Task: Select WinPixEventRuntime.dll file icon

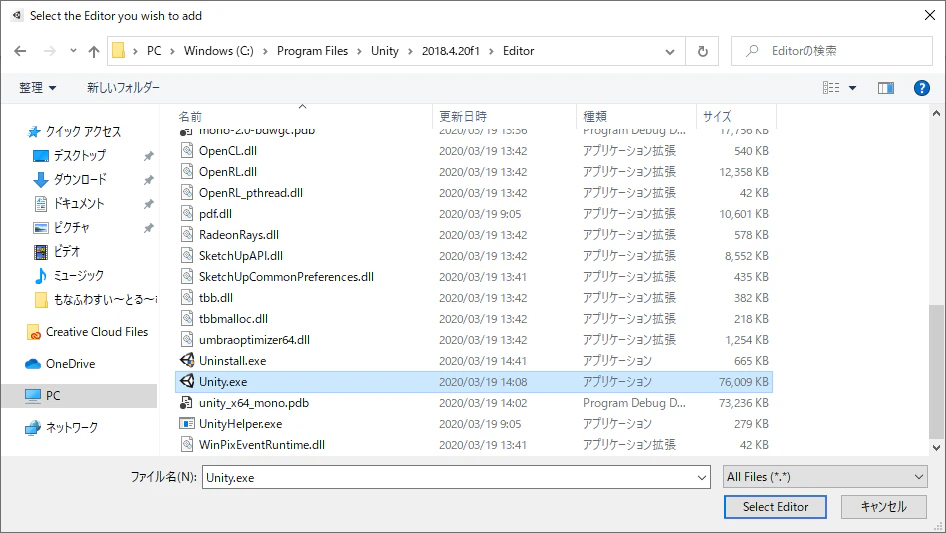Action: coord(187,444)
